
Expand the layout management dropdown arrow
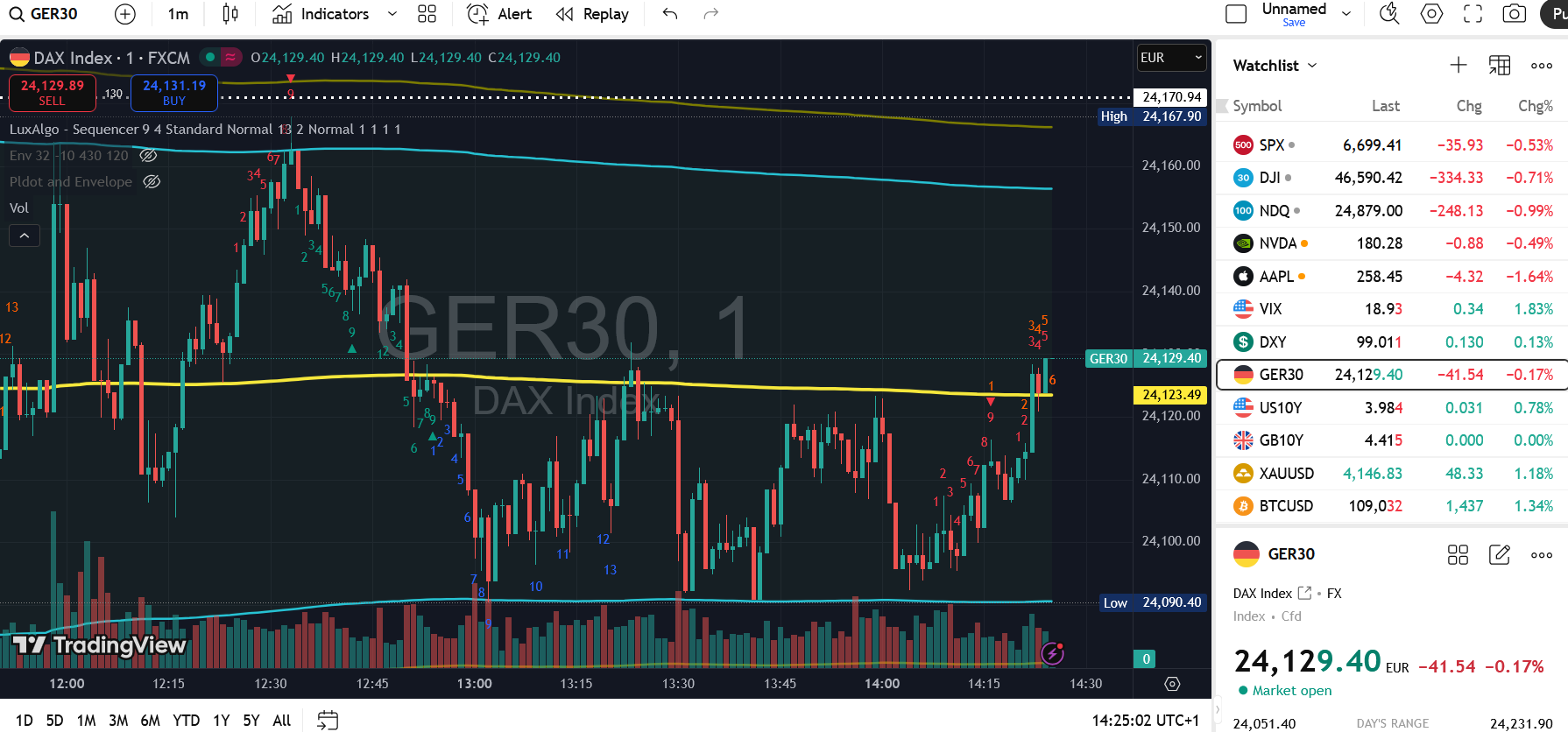(1346, 14)
